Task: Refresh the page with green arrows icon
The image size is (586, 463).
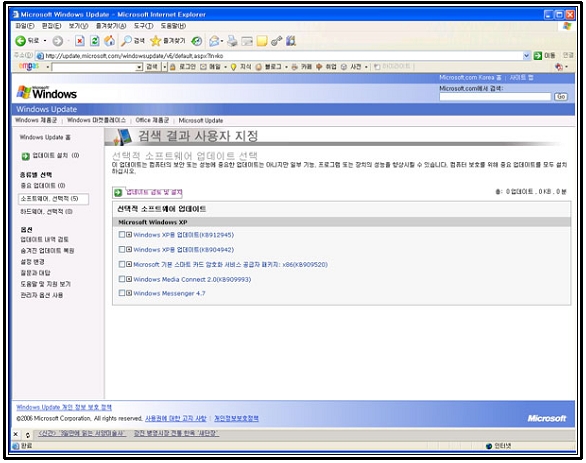Action: point(95,41)
